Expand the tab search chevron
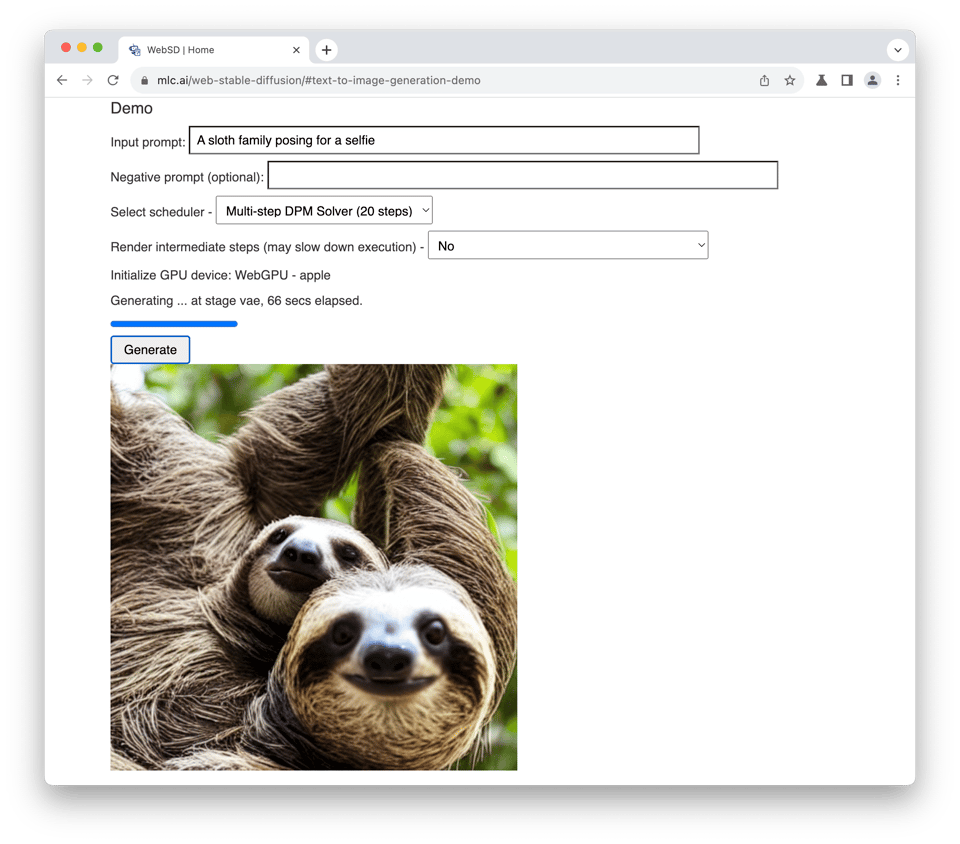The height and width of the screenshot is (844, 960). point(897,50)
